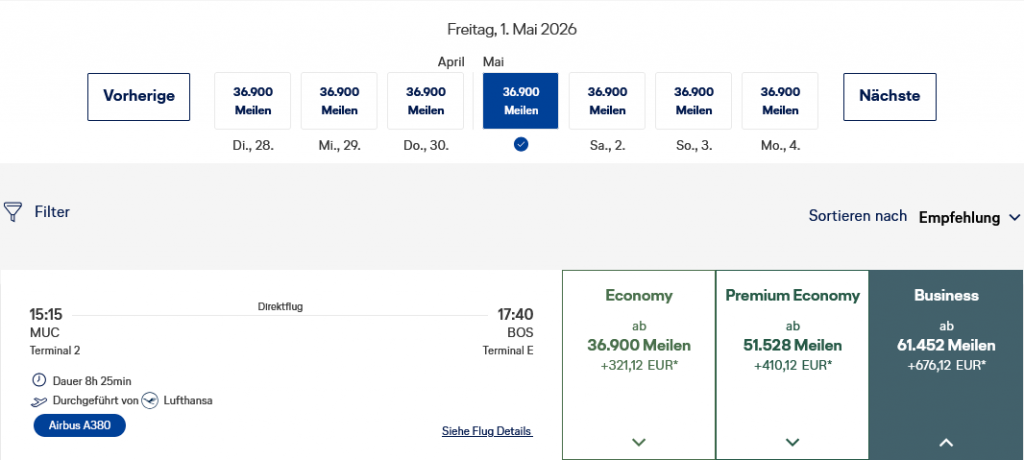Choose Mo., 4. date tile

pos(779,101)
